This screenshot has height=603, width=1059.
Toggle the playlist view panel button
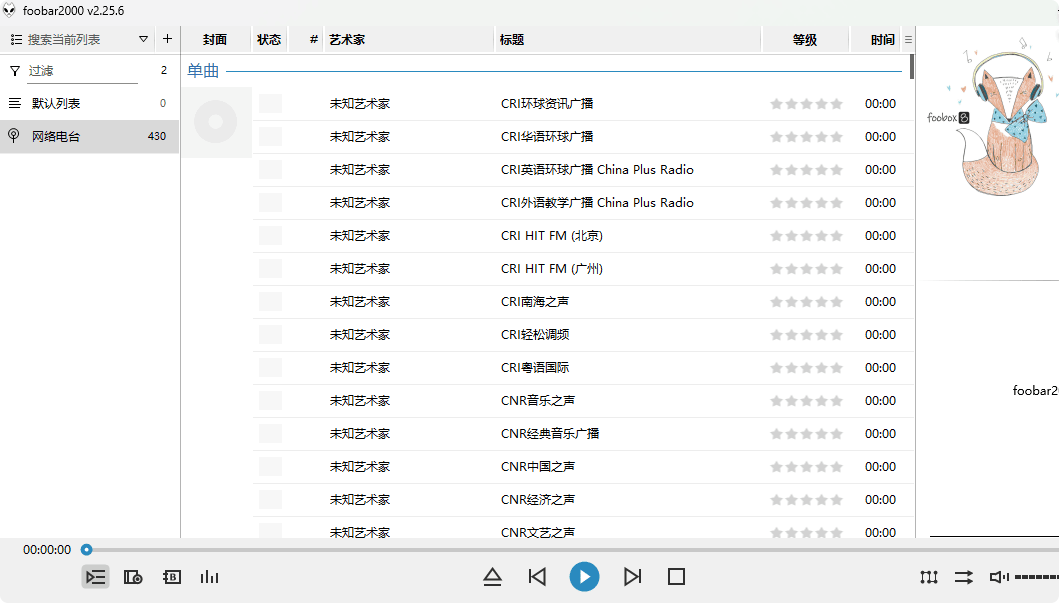click(x=96, y=577)
